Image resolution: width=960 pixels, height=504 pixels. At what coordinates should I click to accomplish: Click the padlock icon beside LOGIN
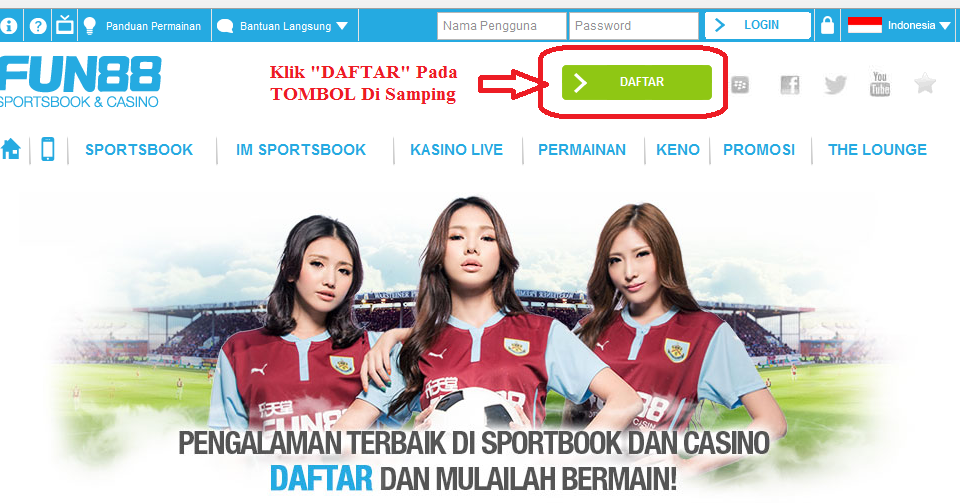point(827,25)
